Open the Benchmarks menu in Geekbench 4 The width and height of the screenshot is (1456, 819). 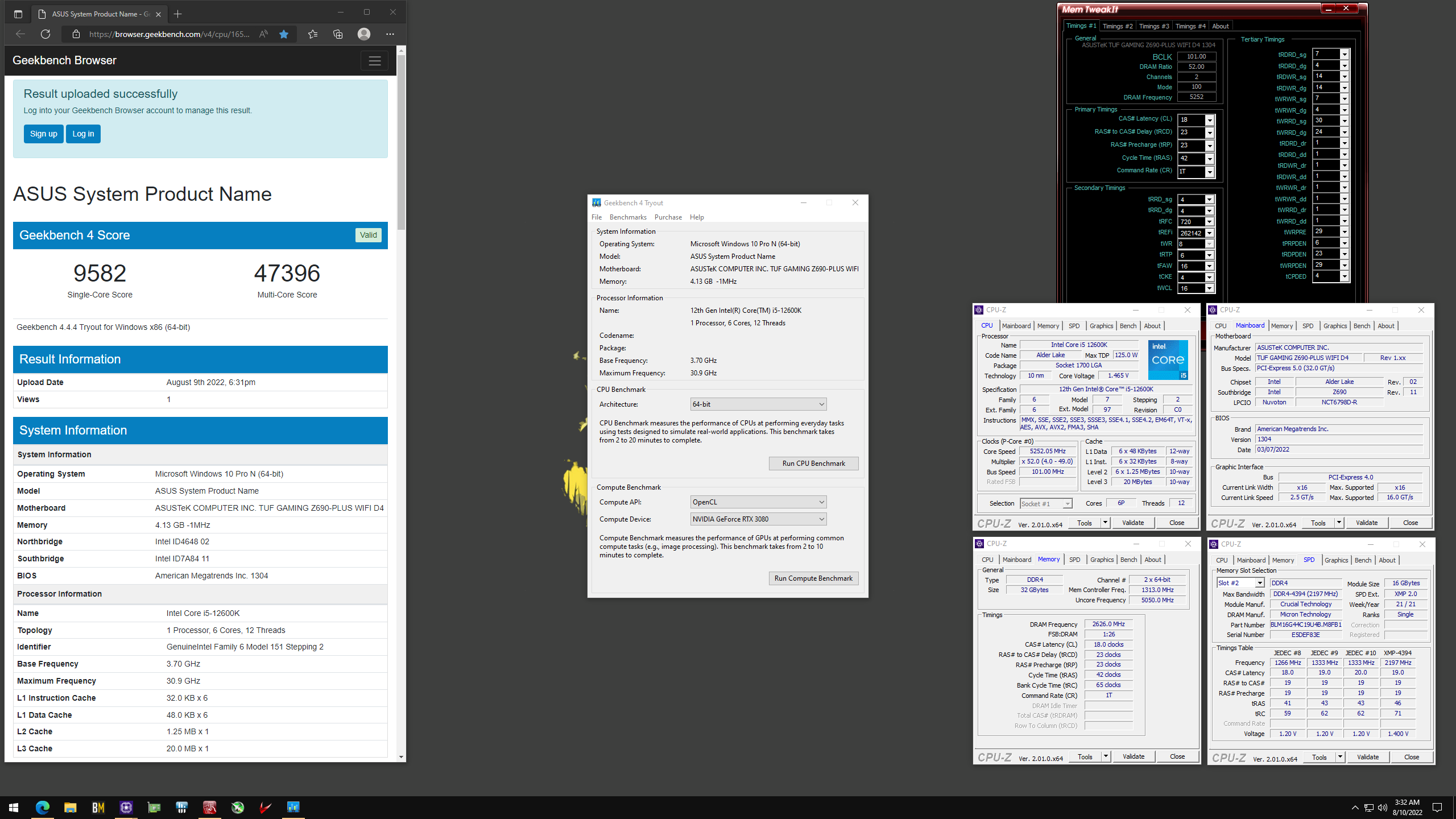[x=628, y=217]
